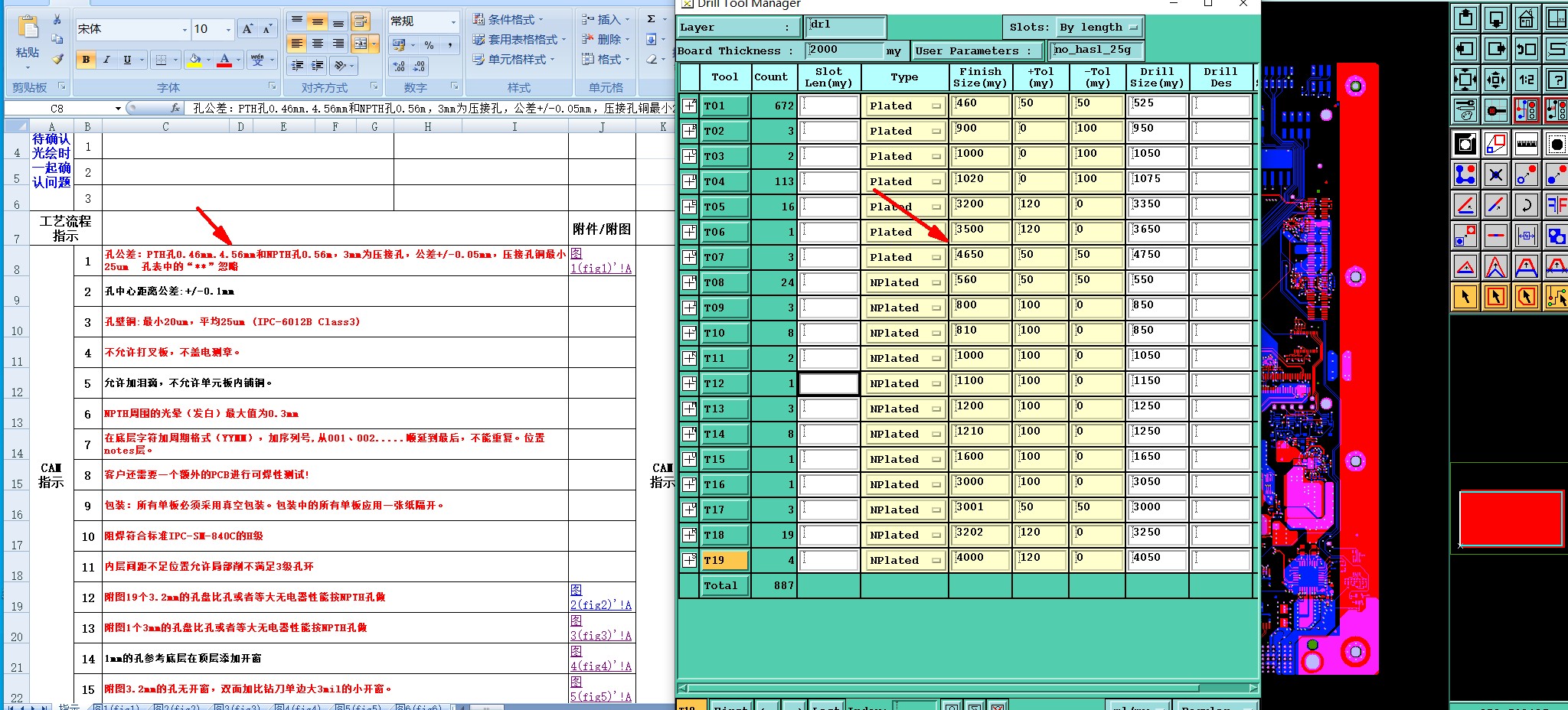
Task: Open the Slots By length dropdown
Action: click(1100, 28)
